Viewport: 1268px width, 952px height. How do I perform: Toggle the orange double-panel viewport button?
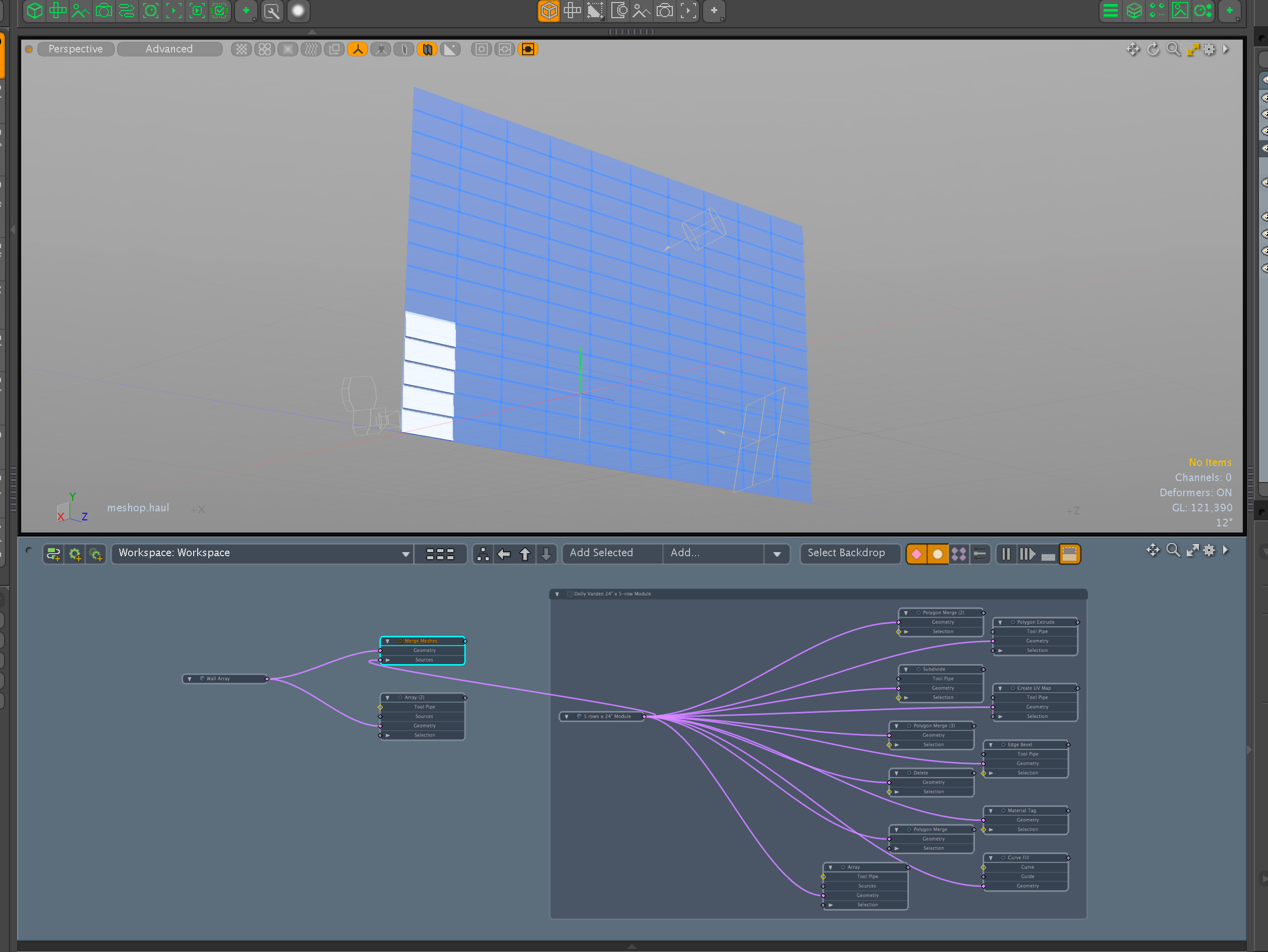[x=427, y=49]
